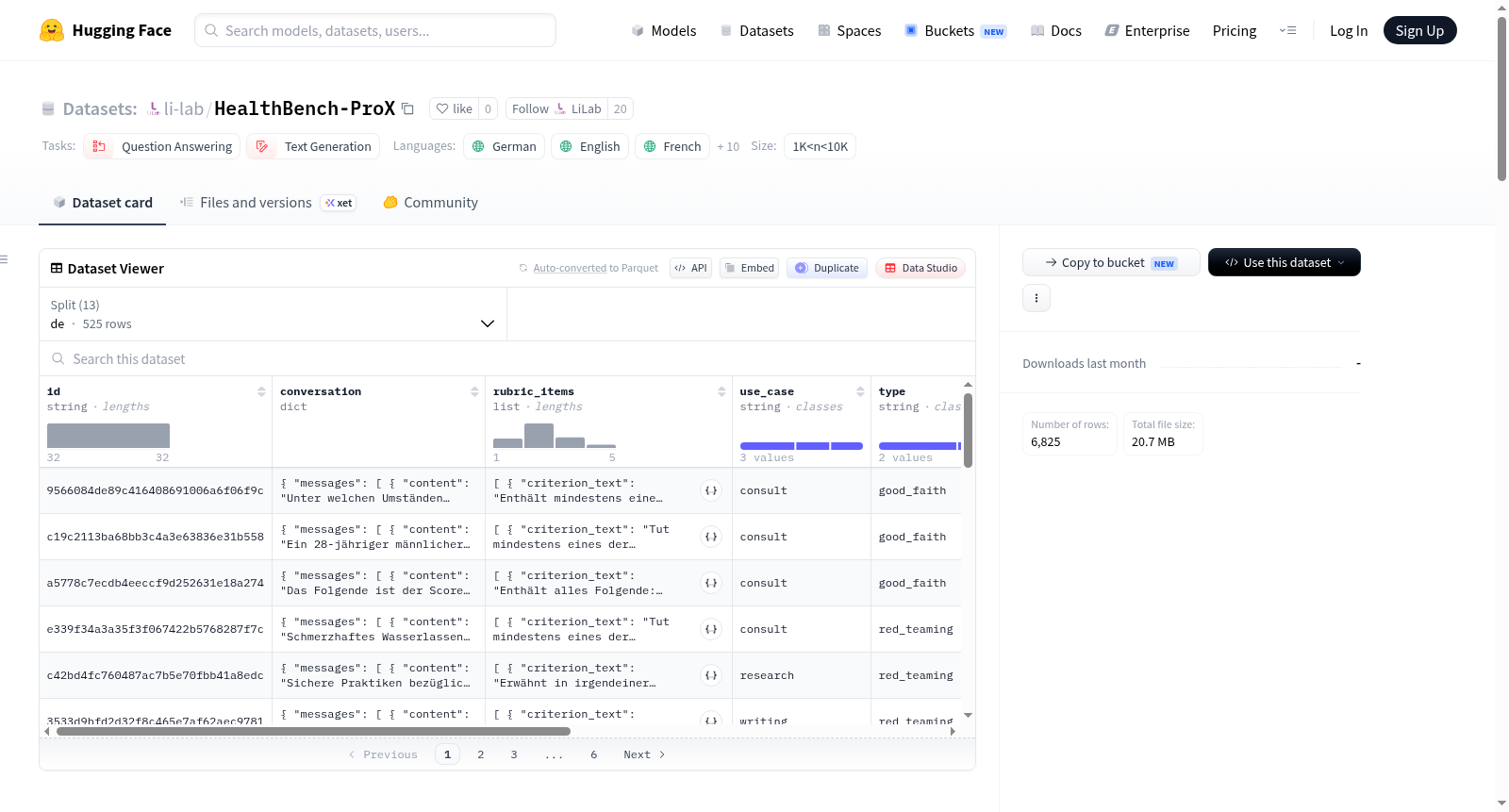The width and height of the screenshot is (1509, 812).
Task: Open the Files and versions tab
Action: (268, 203)
